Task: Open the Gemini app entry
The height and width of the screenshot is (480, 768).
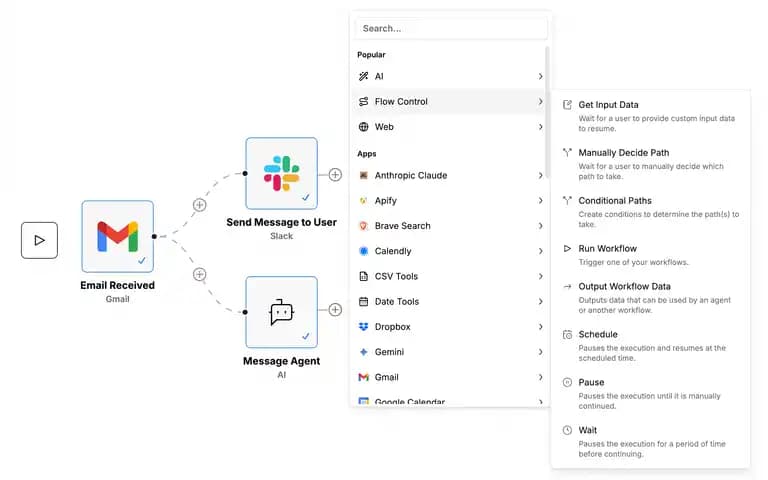Action: pos(450,352)
